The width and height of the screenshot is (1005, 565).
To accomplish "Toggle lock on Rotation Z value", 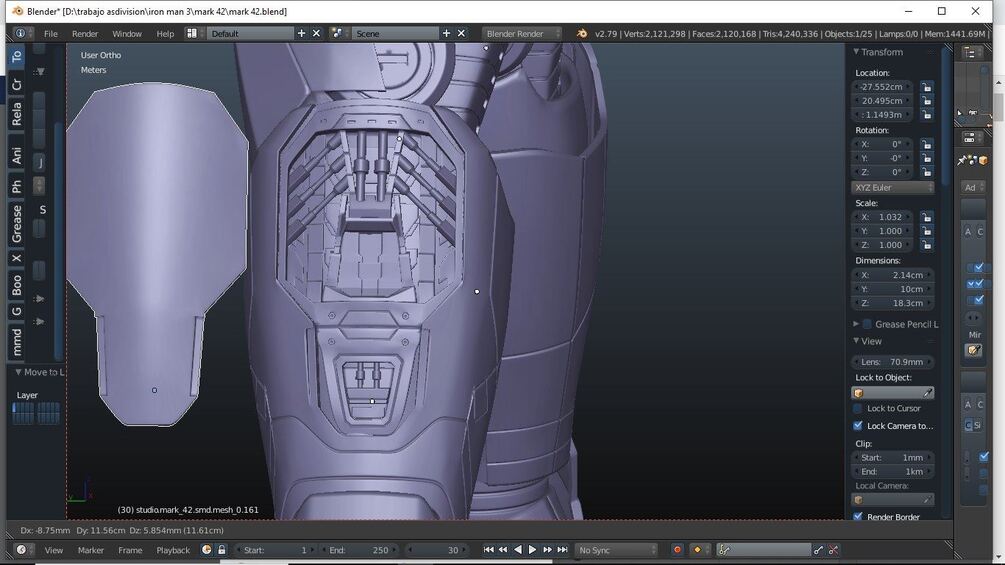I will (926, 172).
